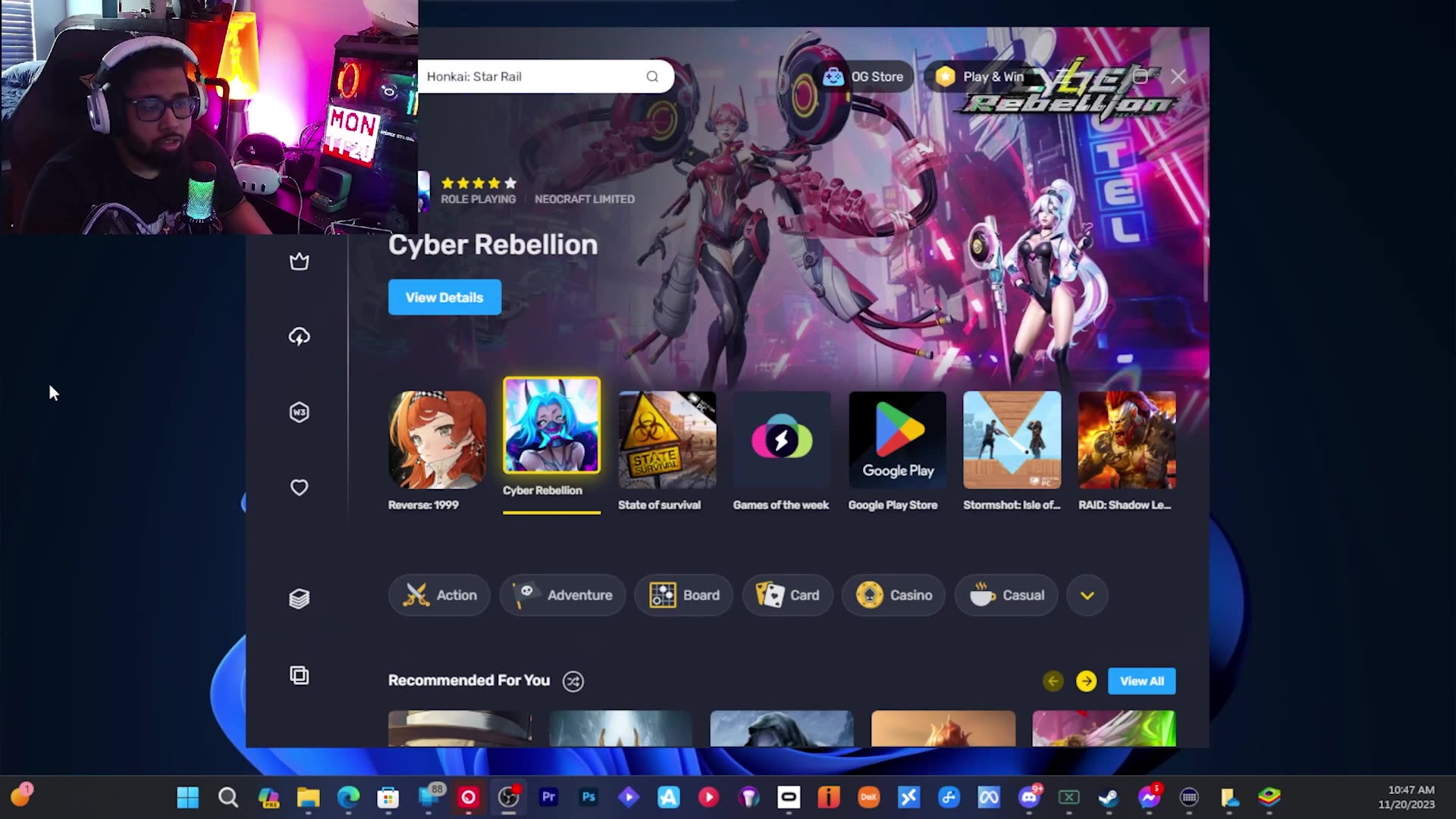The image size is (1456, 819).
Task: Open View All recommended games
Action: (1141, 680)
